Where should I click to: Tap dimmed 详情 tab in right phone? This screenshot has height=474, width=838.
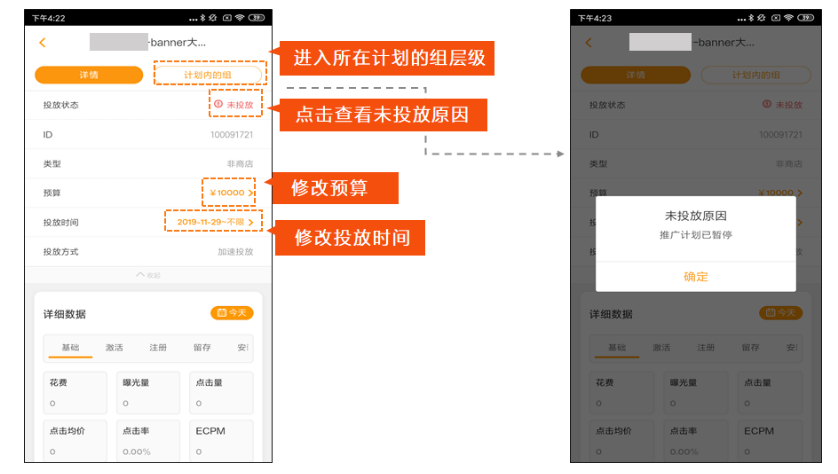point(635,75)
